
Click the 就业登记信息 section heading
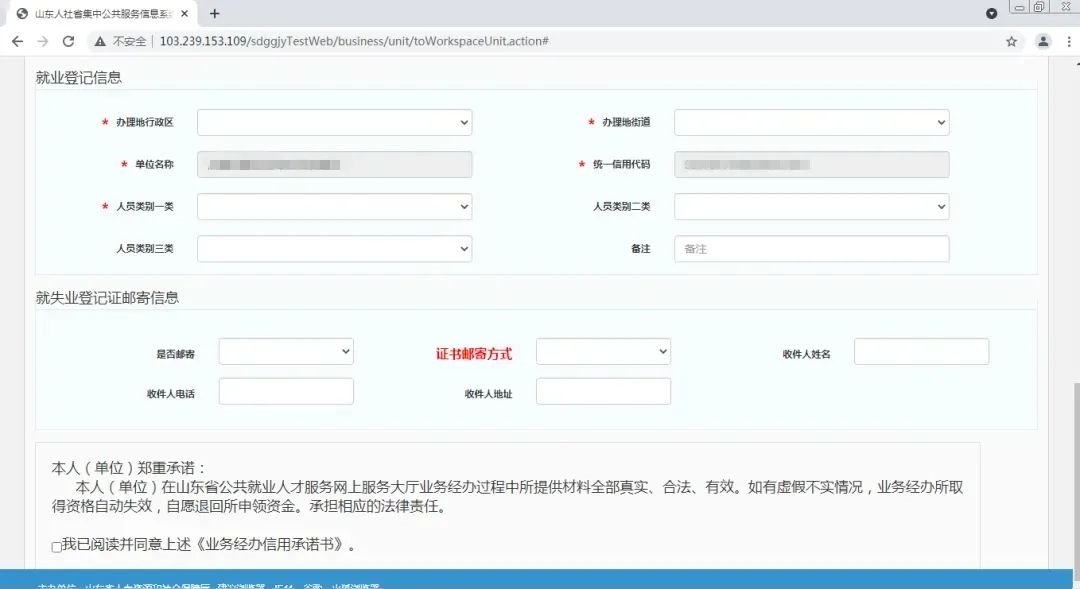(79, 77)
